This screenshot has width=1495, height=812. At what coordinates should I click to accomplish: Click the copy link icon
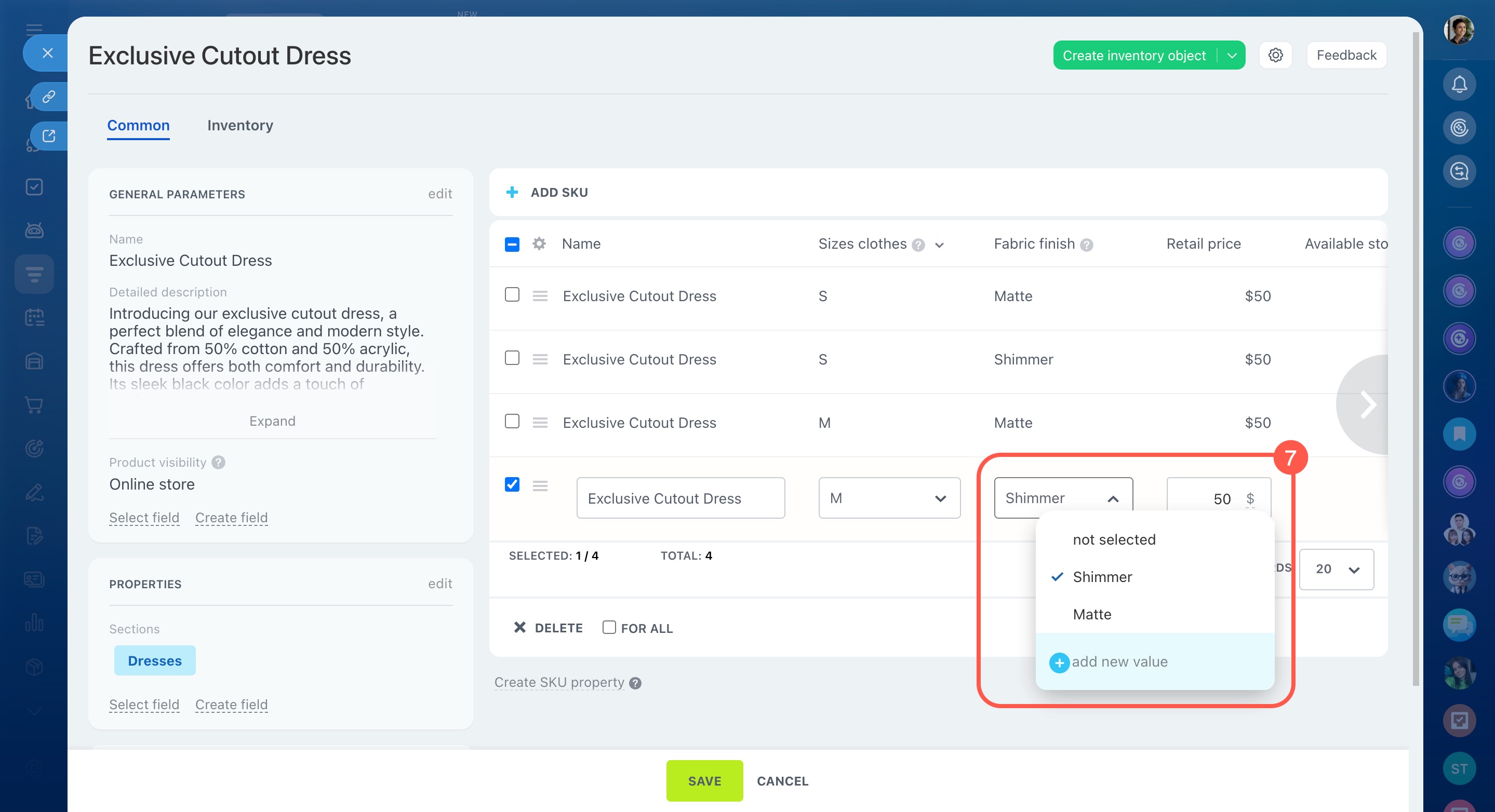pos(49,96)
